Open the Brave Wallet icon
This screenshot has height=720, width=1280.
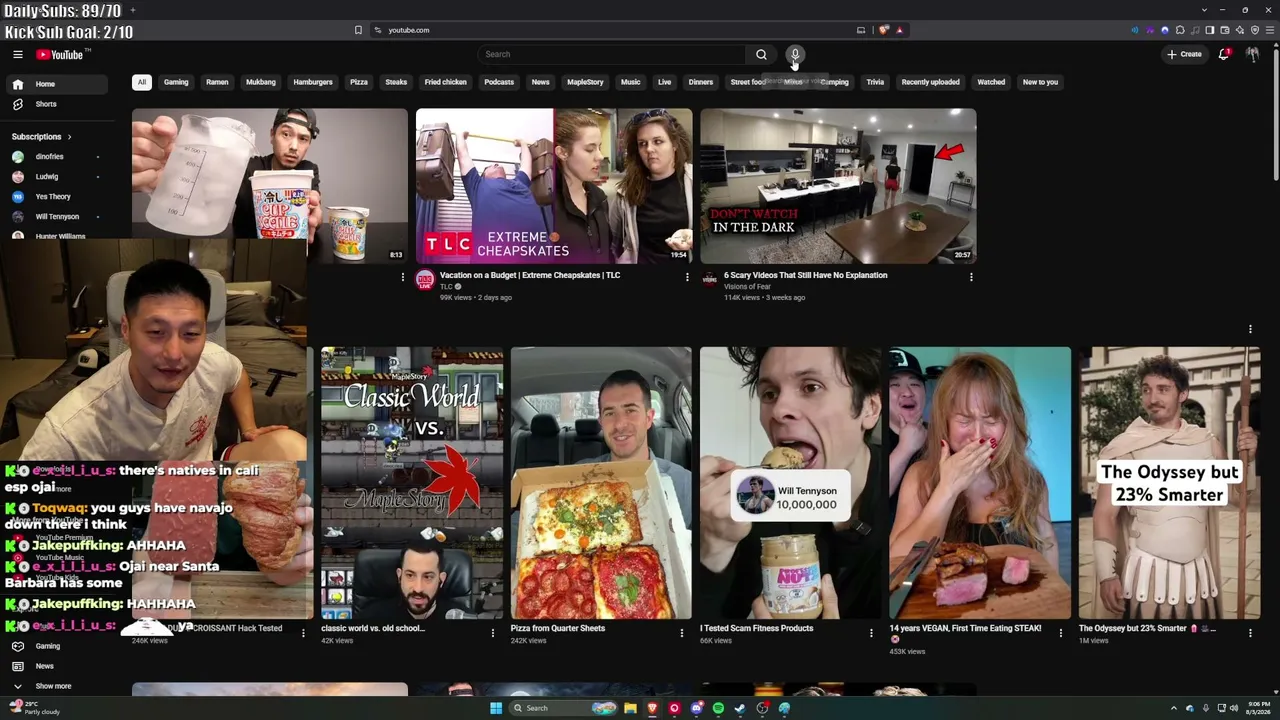pyautogui.click(x=1225, y=30)
